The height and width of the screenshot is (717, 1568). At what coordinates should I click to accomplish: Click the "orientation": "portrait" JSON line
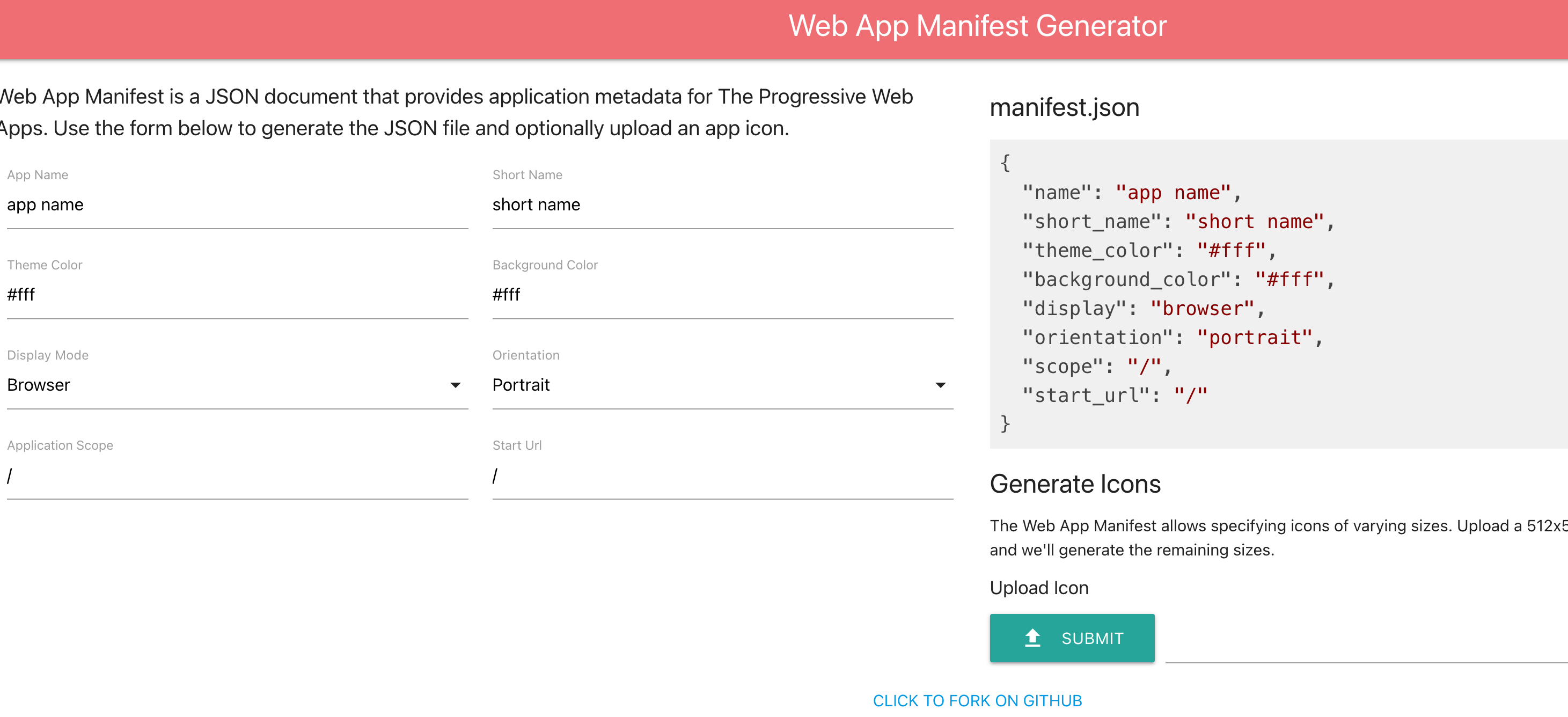click(1172, 338)
